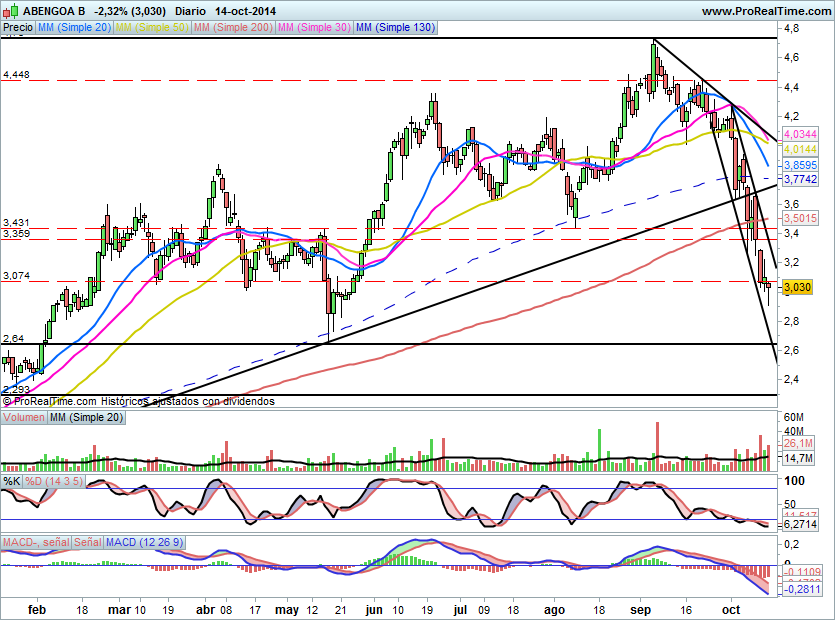Click the 14-oct-2014 date in title
Image resolution: width=835 pixels, height=620 pixels.
coord(245,11)
